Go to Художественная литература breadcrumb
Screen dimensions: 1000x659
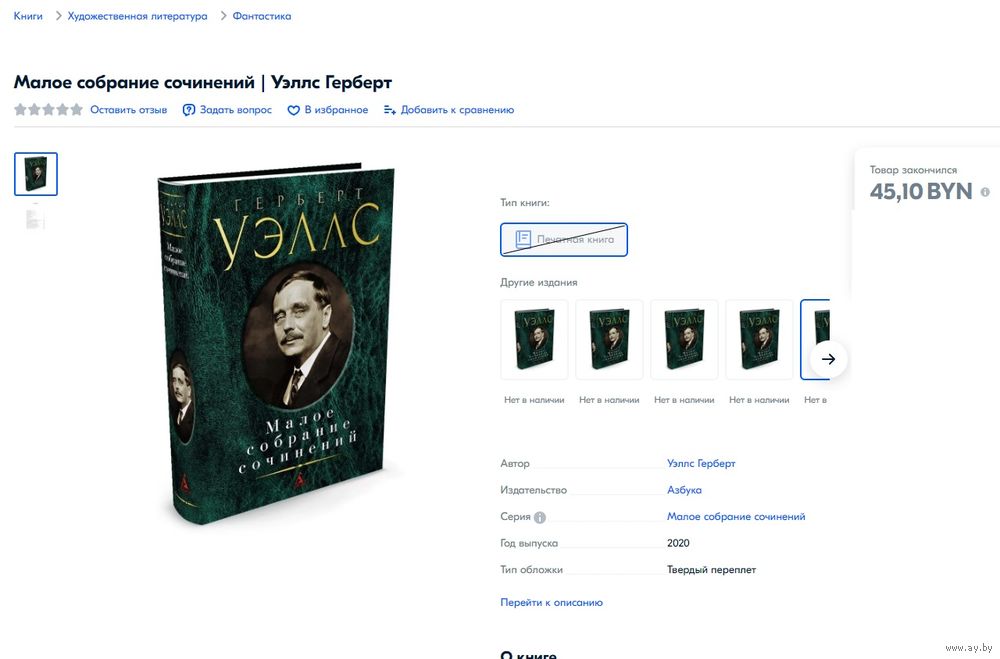click(138, 16)
